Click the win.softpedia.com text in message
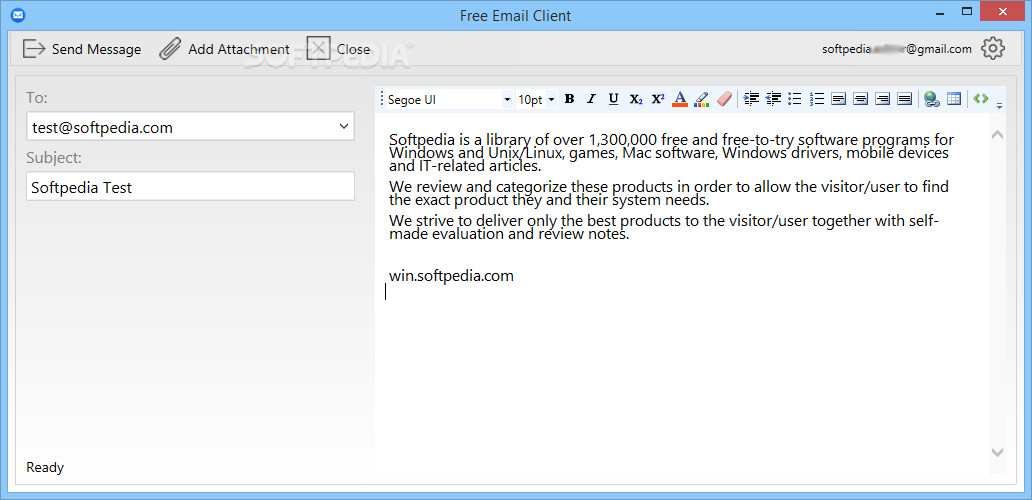 451,276
